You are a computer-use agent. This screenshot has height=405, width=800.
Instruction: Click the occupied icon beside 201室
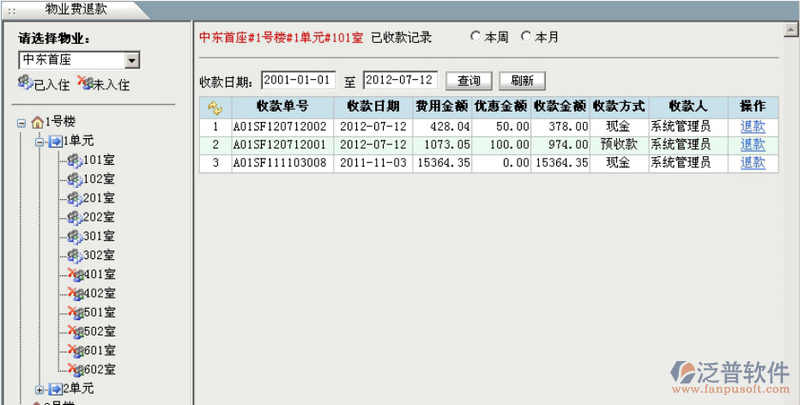tap(75, 199)
